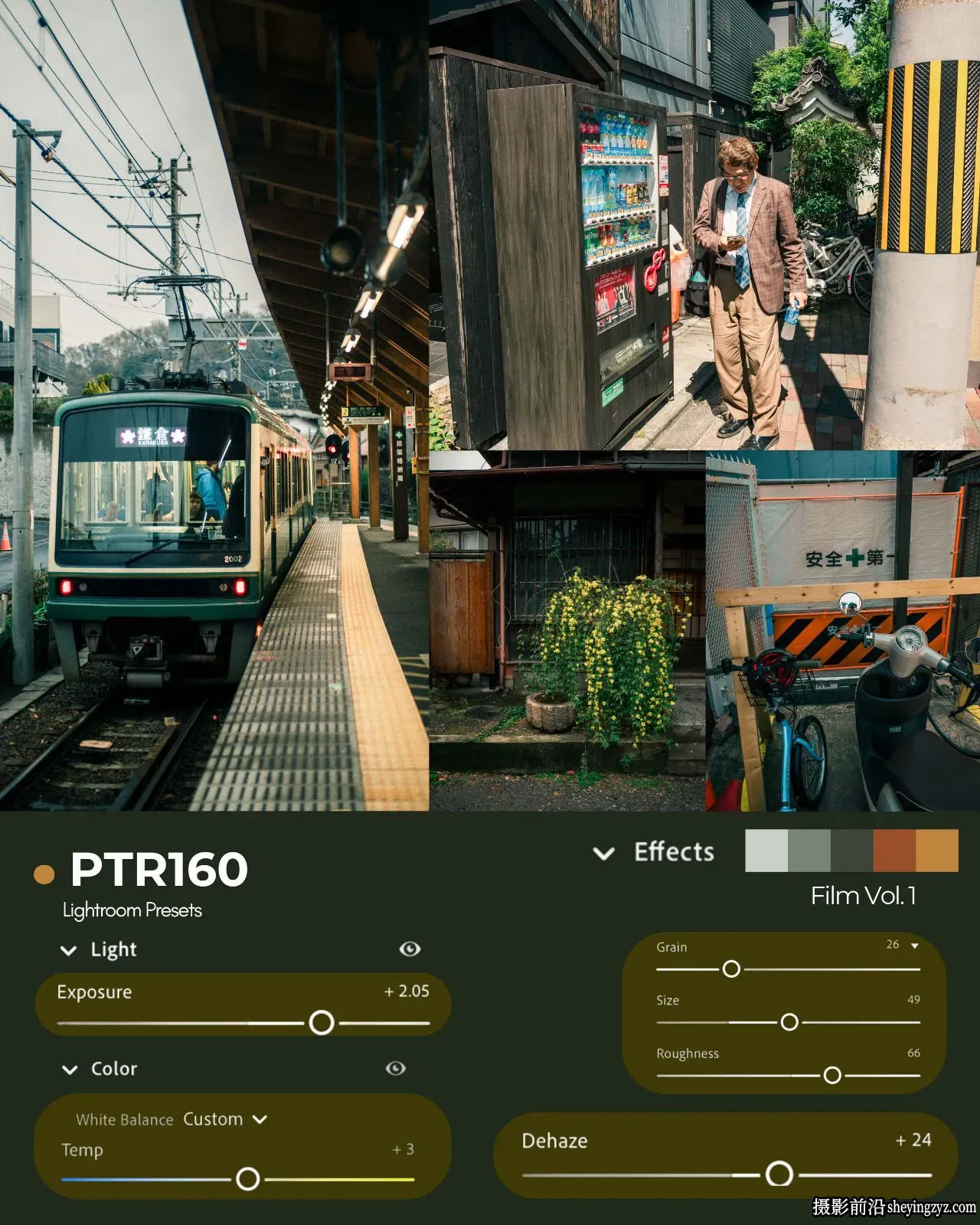This screenshot has height=1225, width=980.
Task: Pick the golden tan palette swatch
Action: 937,851
